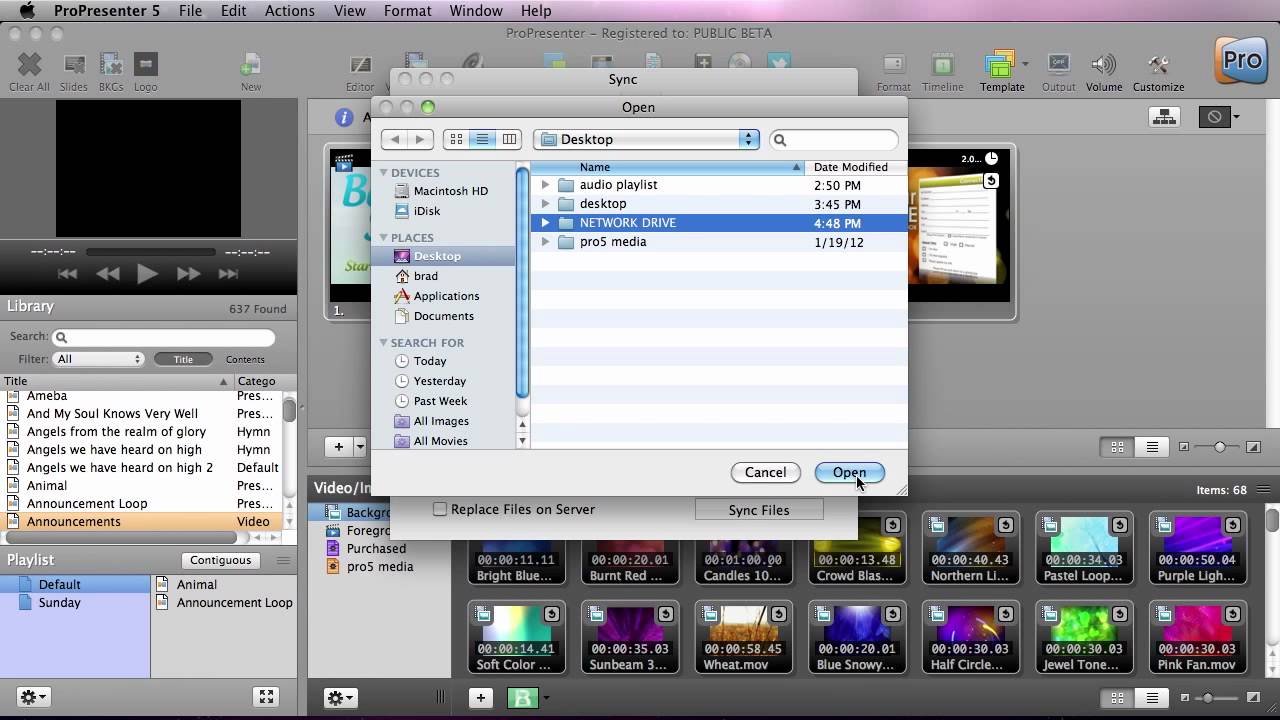Open the Template toolbar icon
The image size is (1280, 720).
pyautogui.click(x=1000, y=66)
